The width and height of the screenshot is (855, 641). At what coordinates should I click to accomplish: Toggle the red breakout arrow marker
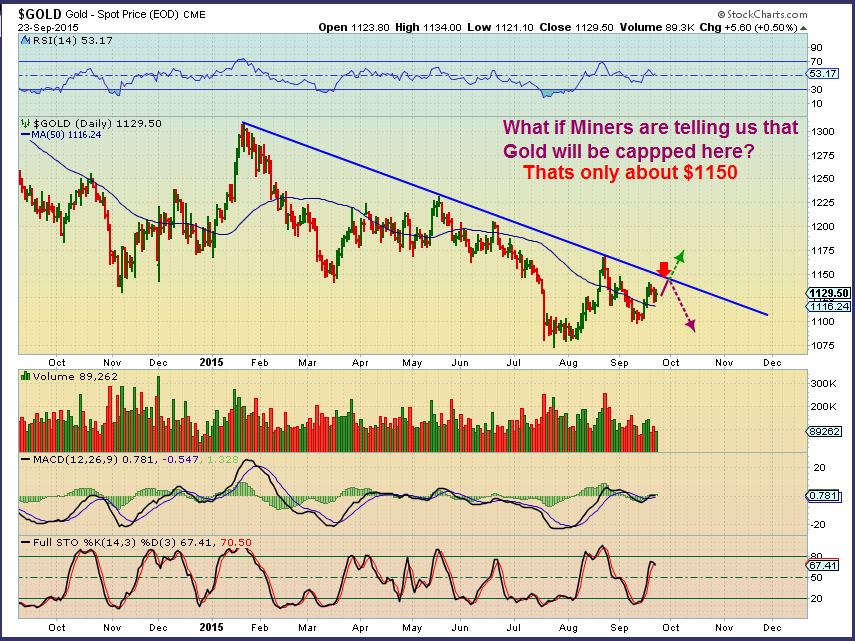tap(662, 268)
